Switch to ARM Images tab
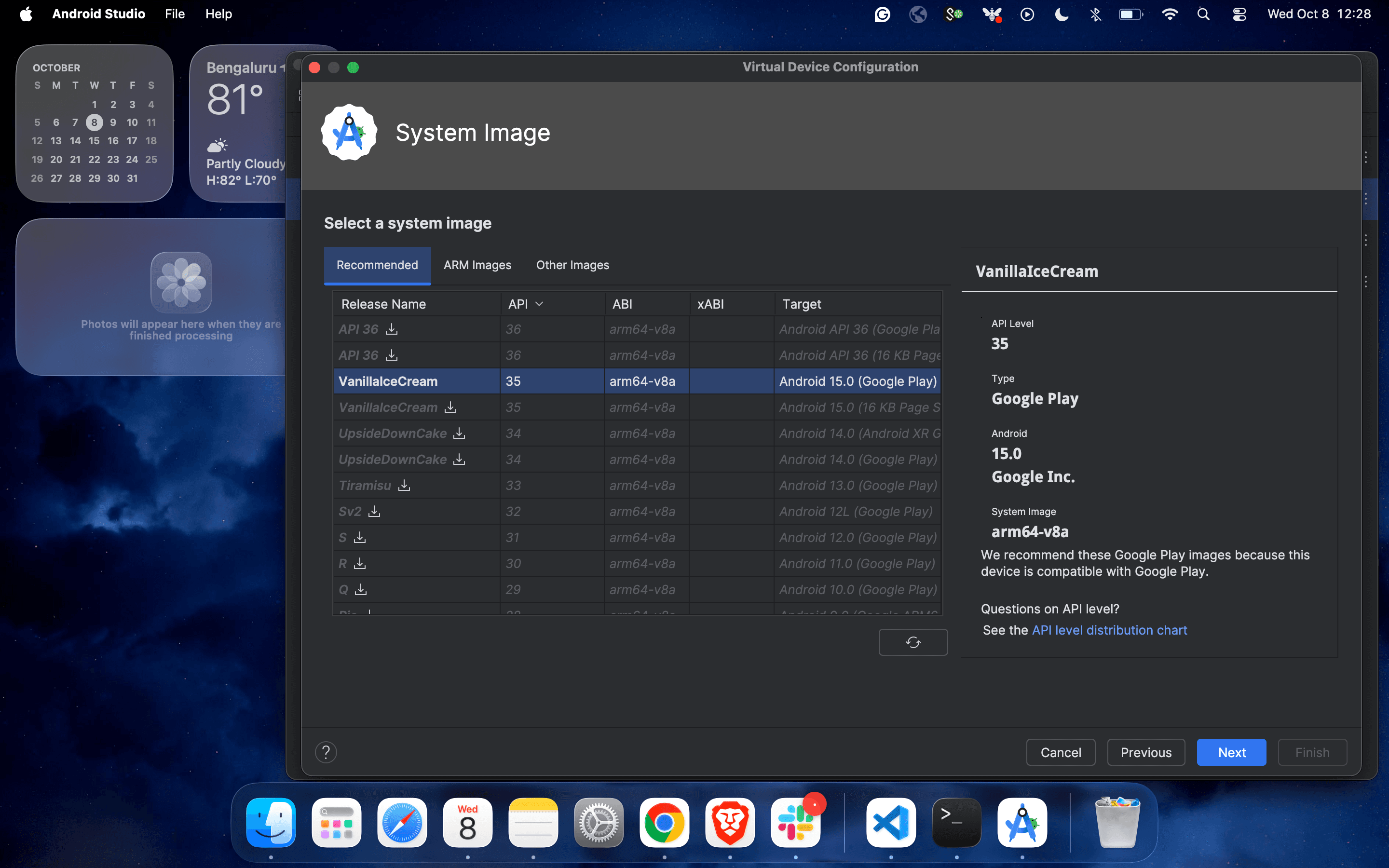 coord(477,265)
